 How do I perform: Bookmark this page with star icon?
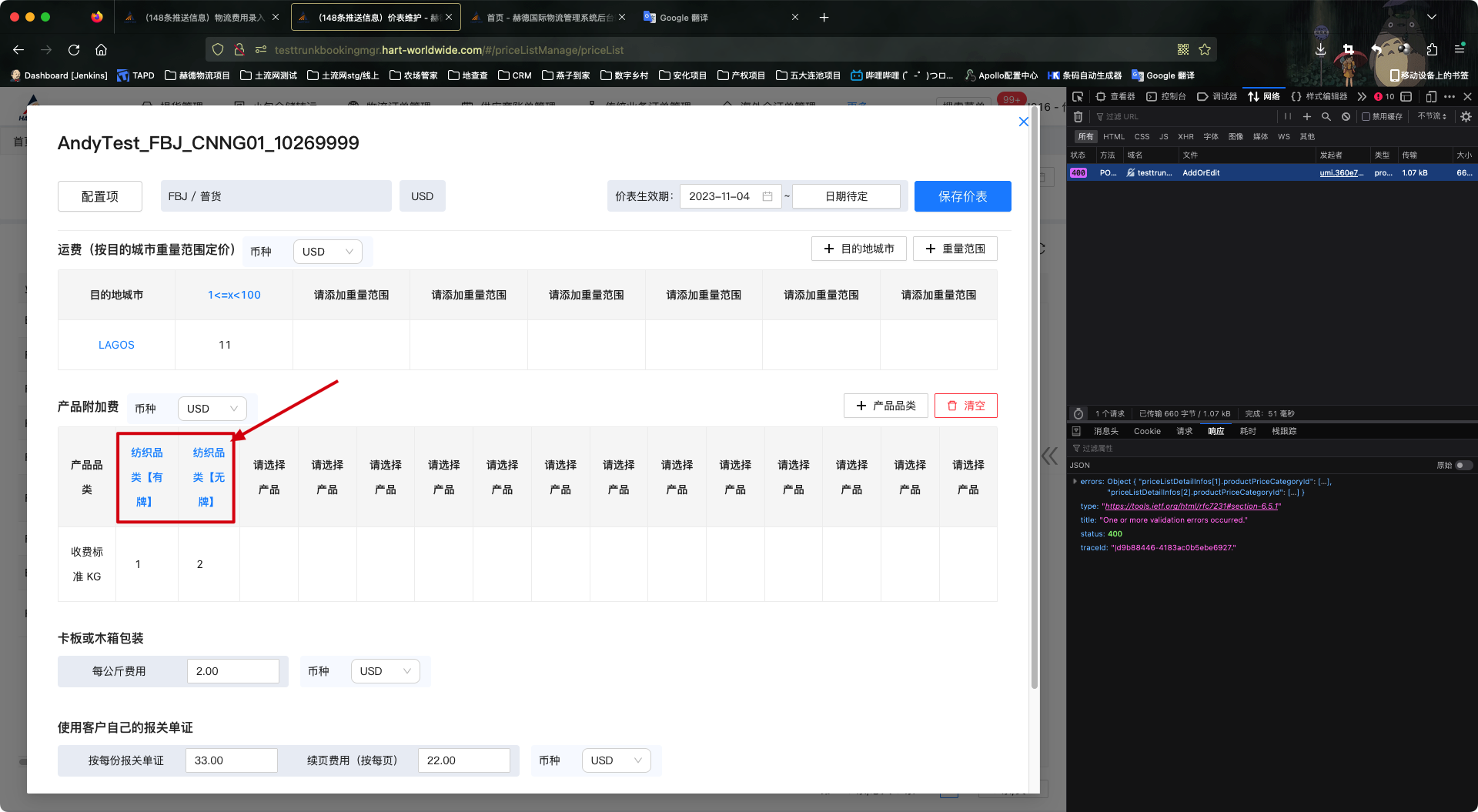click(x=1205, y=49)
